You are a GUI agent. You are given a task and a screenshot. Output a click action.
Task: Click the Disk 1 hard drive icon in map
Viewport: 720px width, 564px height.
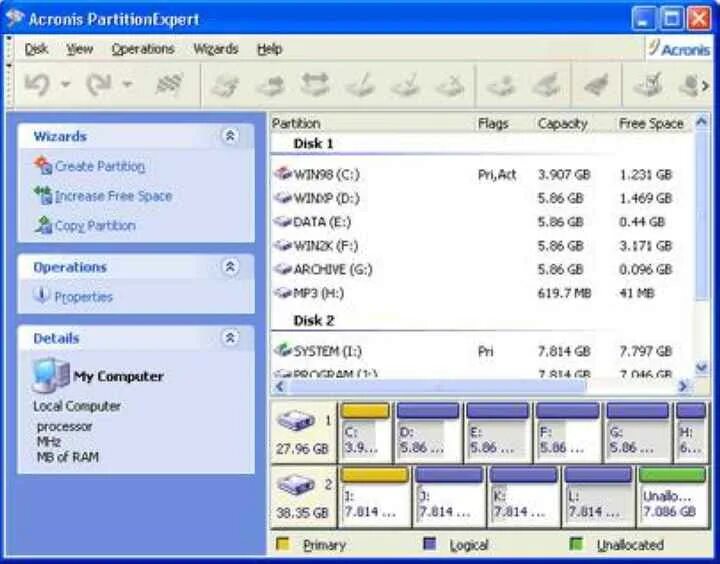pyautogui.click(x=297, y=420)
